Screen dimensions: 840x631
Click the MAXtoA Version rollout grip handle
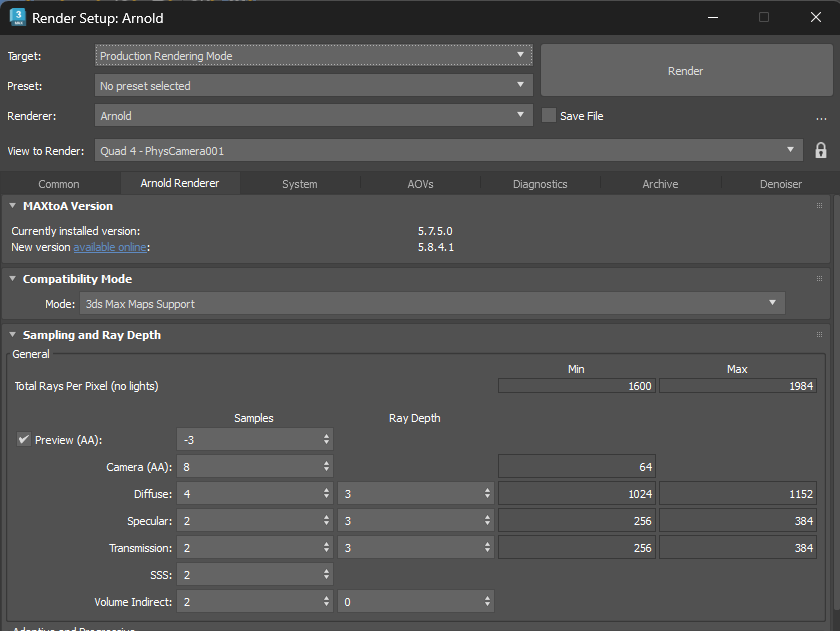click(x=819, y=206)
